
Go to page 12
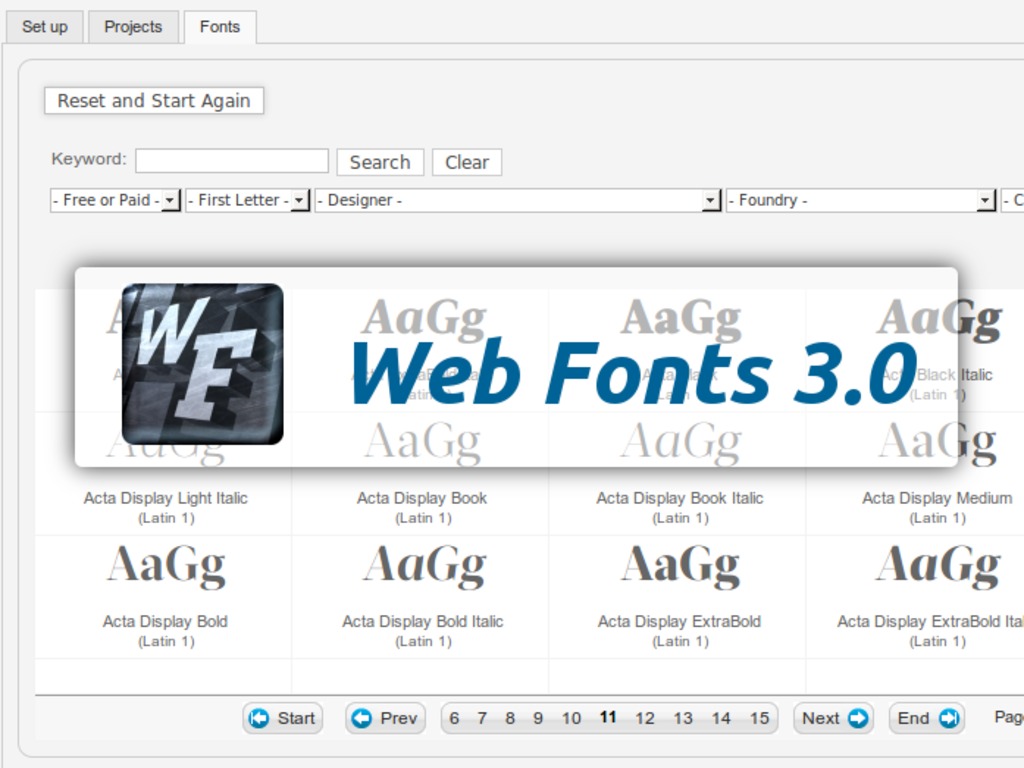[x=645, y=718]
